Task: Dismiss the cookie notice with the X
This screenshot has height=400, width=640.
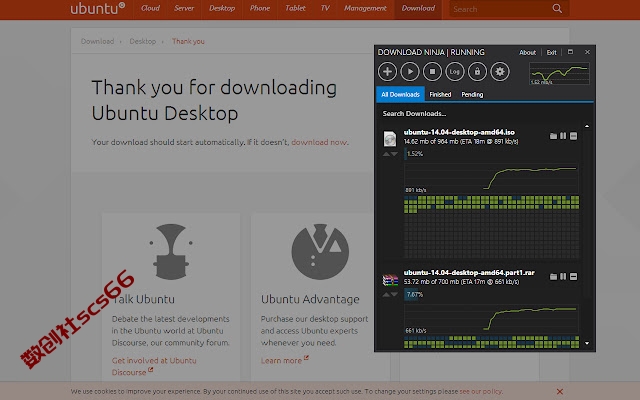Action: [x=560, y=391]
